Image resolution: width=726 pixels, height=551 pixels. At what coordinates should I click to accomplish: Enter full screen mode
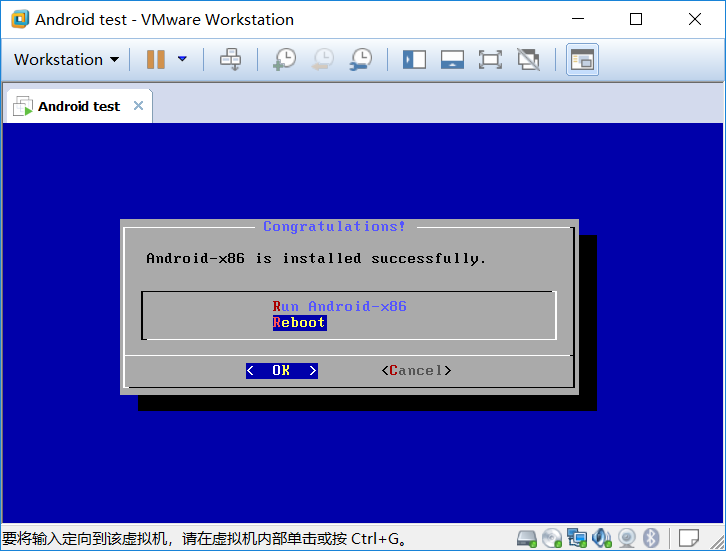click(490, 60)
